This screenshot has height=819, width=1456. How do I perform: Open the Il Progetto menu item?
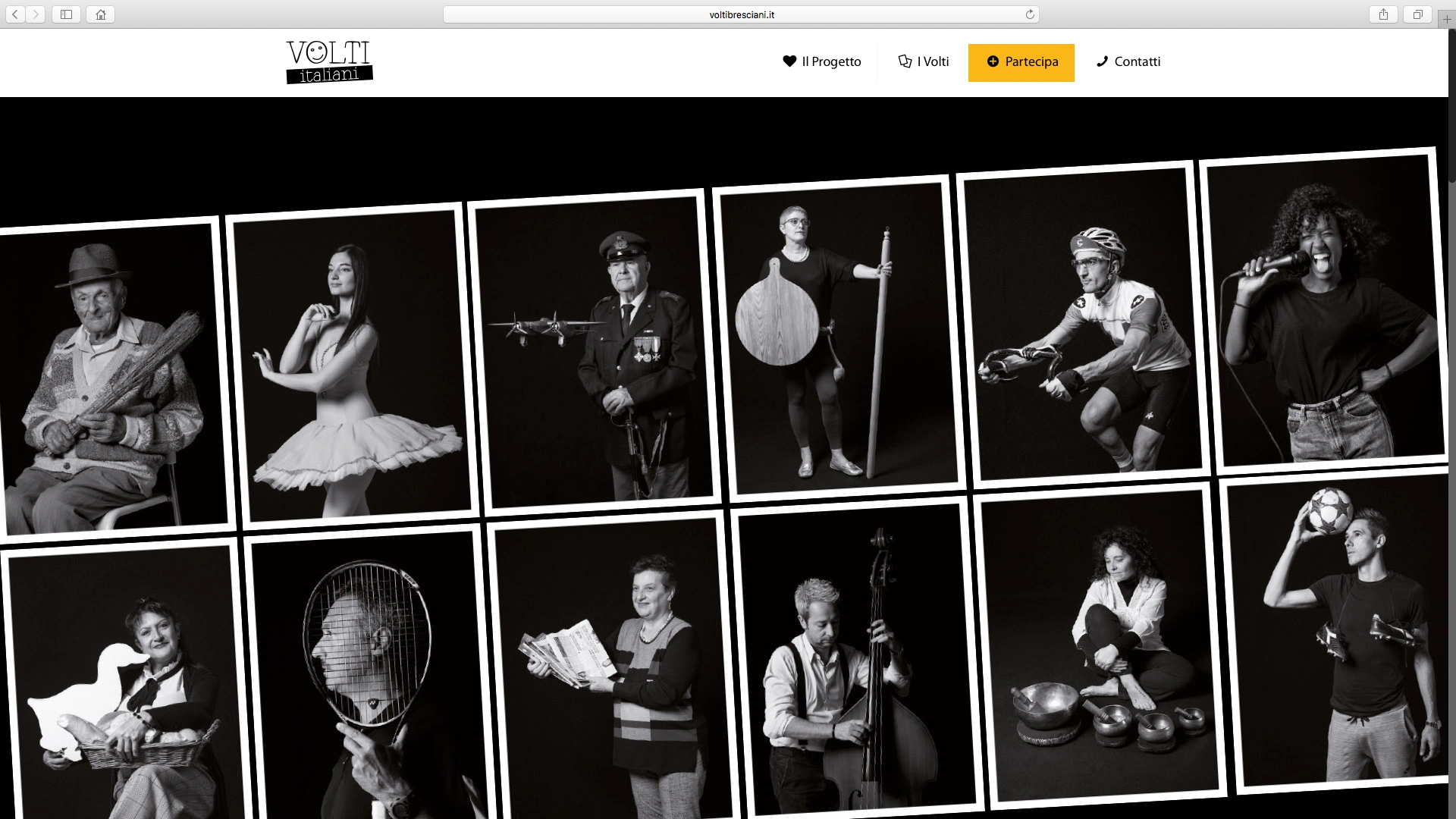point(822,62)
